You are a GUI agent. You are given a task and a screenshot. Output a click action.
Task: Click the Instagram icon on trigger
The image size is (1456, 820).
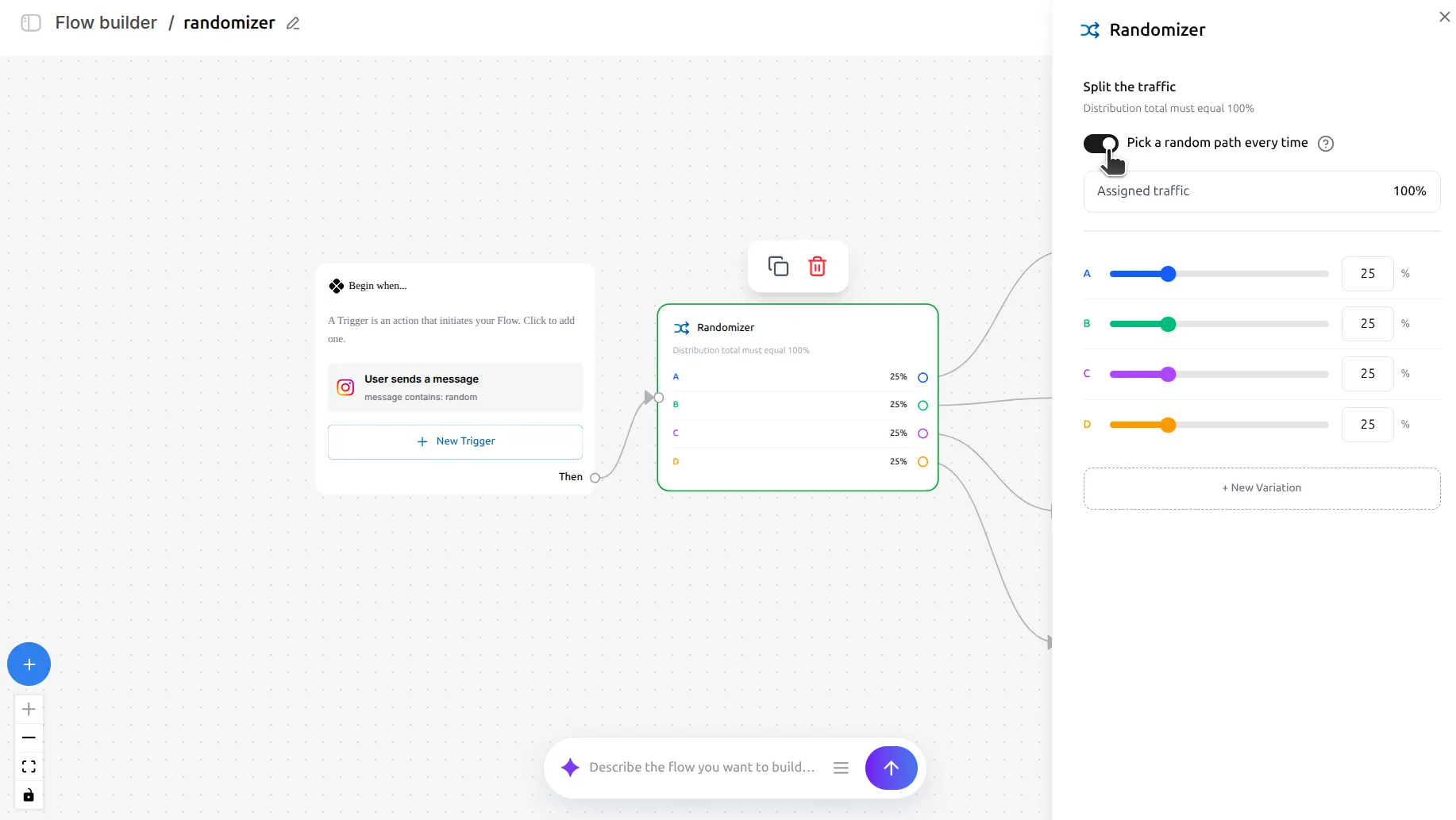click(345, 387)
